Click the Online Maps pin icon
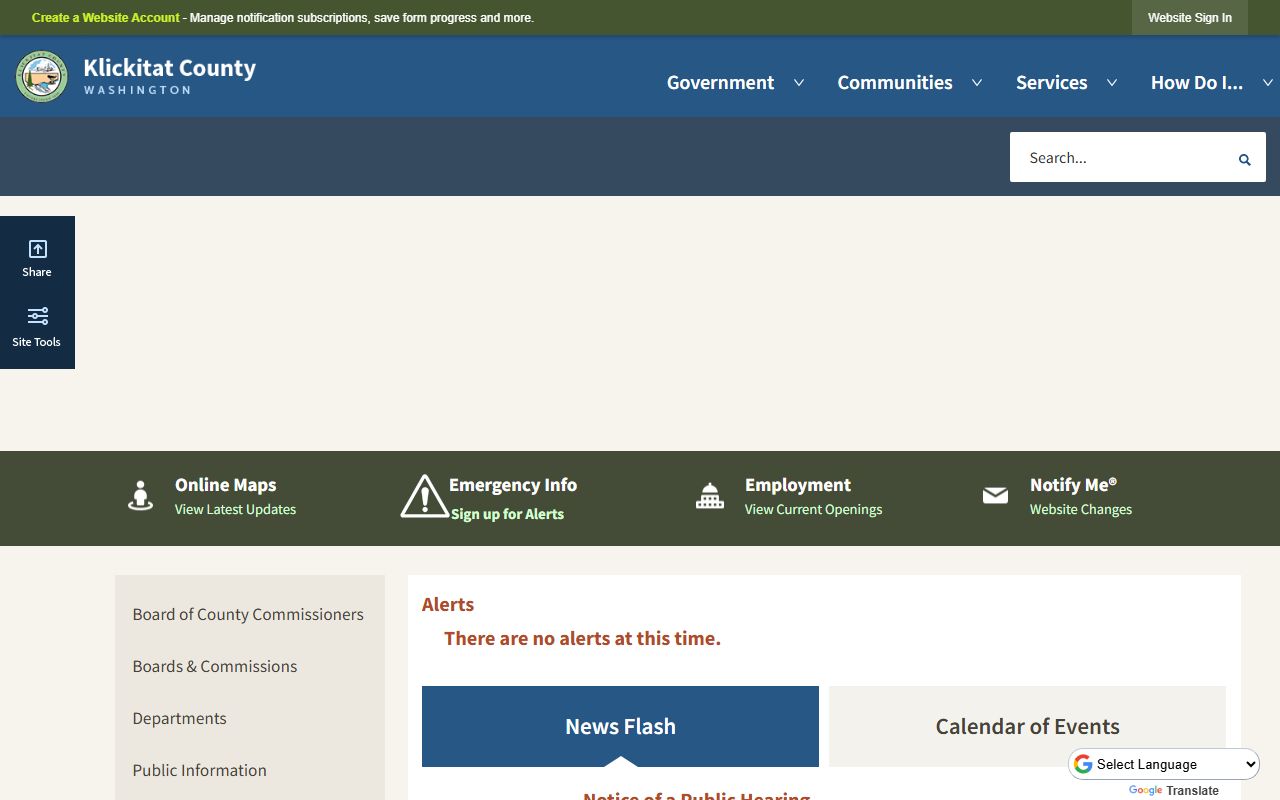 [x=141, y=495]
